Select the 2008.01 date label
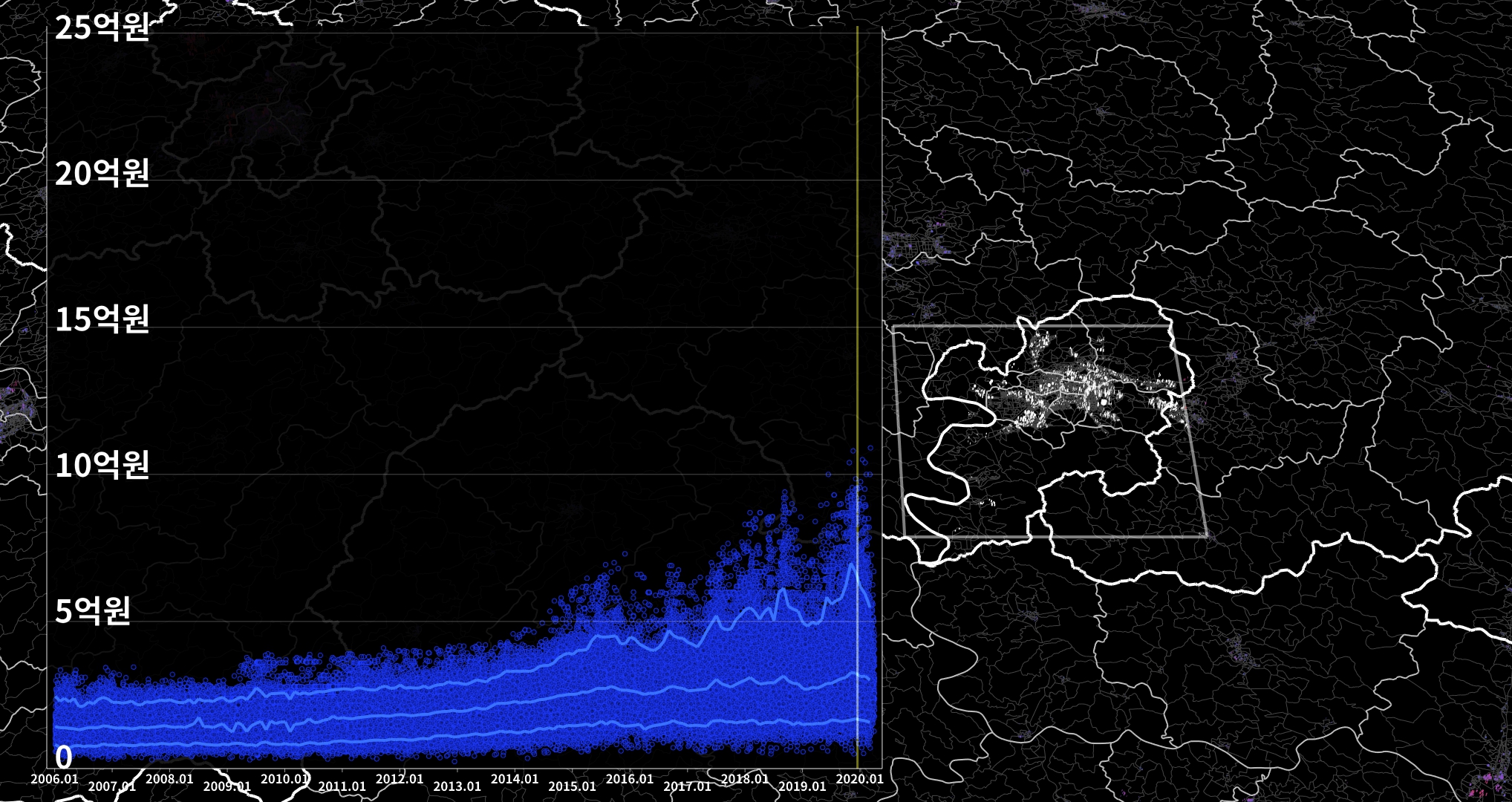Image resolution: width=1512 pixels, height=802 pixels. [169, 779]
